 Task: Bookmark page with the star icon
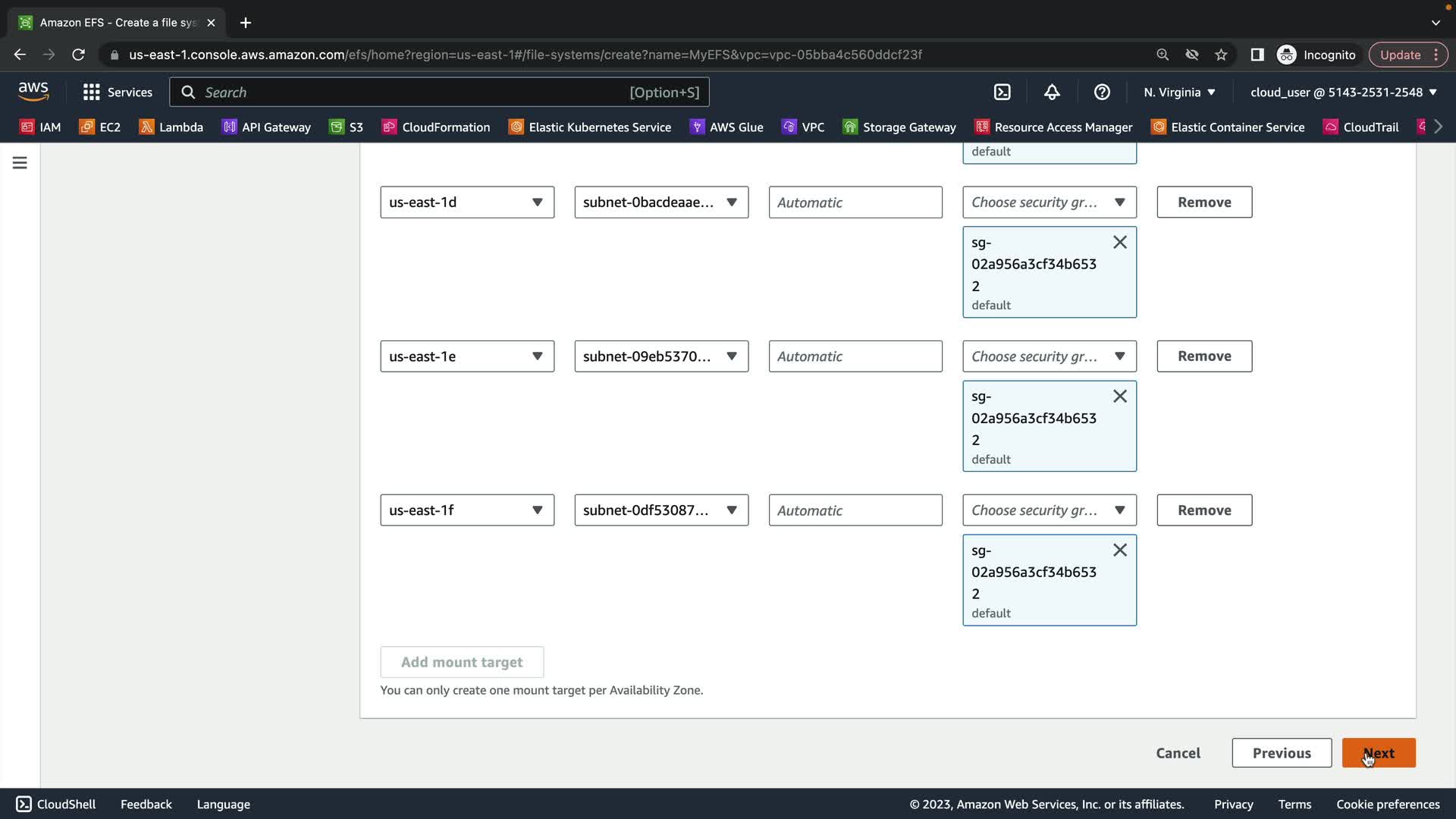[x=1221, y=55]
